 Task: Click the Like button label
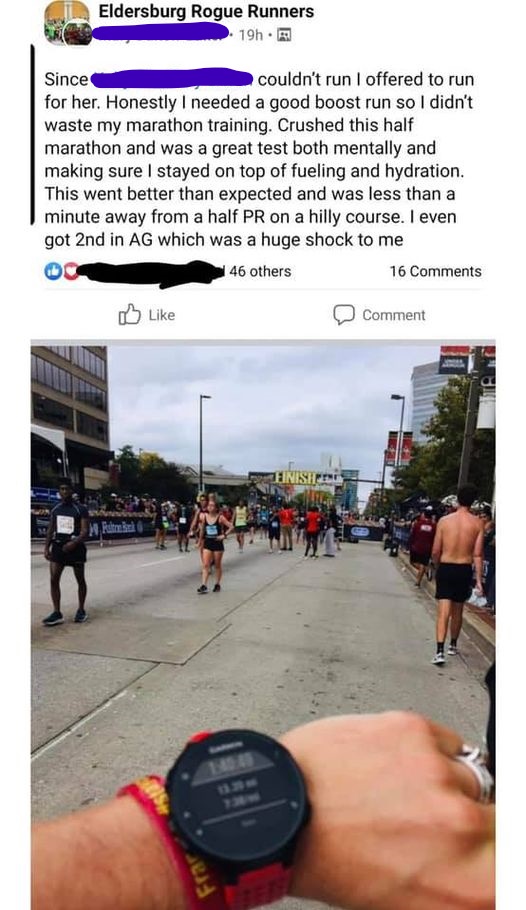(x=161, y=315)
